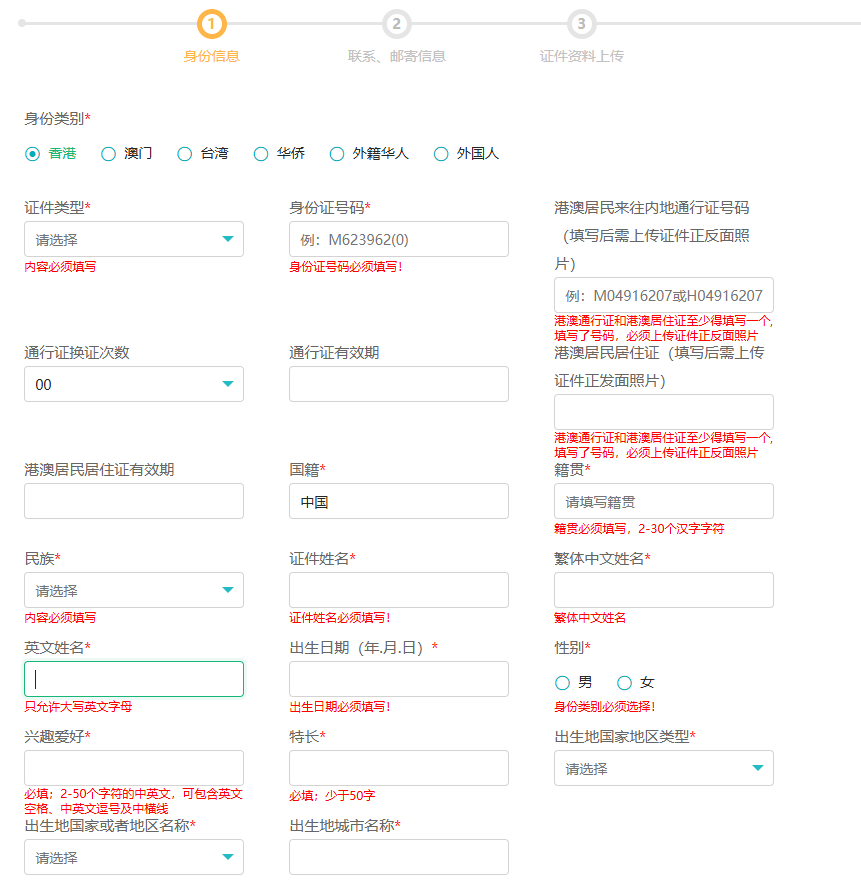Click the 籍贯 input field
861x880 pixels.
[x=663, y=501]
